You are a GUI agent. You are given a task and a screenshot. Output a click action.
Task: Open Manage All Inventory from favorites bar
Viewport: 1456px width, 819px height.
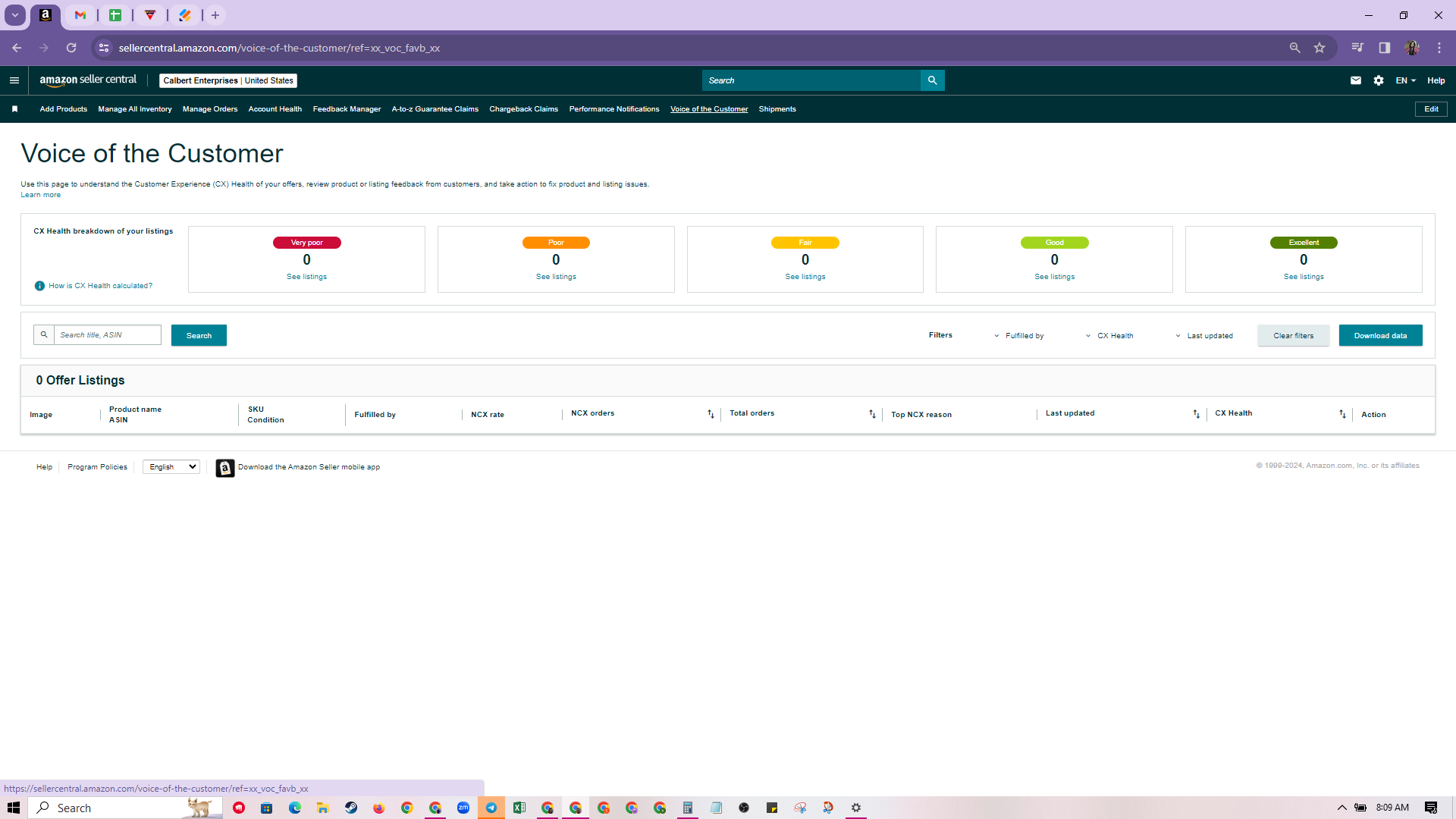pos(135,109)
